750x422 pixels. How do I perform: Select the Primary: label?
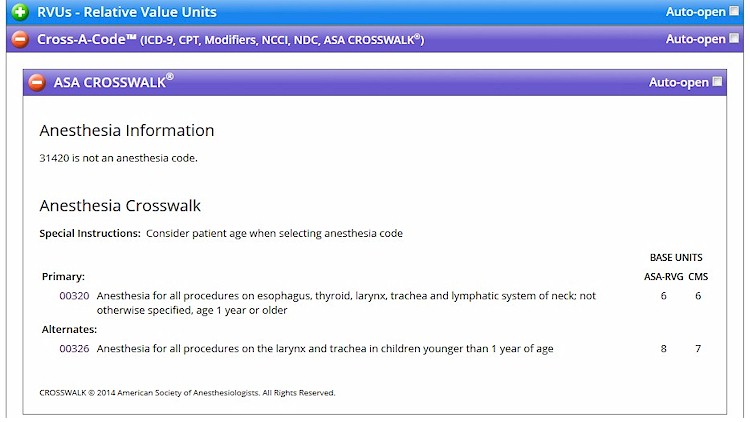[x=63, y=277]
